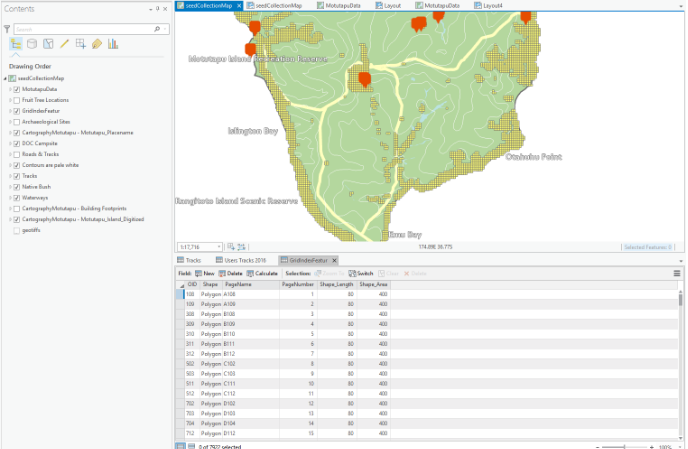This screenshot has height=449, width=688.
Task: Open the map scale dropdown
Action: coord(219,247)
